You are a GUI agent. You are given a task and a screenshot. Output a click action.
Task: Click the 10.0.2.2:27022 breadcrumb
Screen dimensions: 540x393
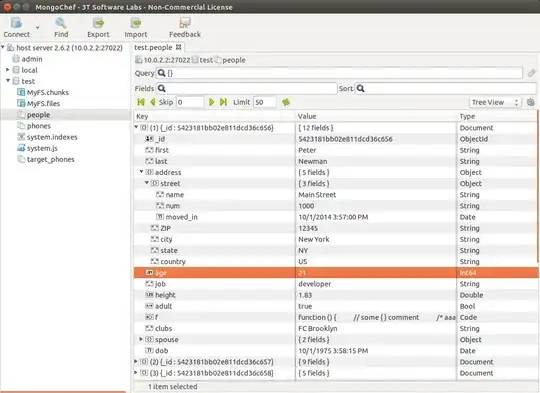coord(163,60)
